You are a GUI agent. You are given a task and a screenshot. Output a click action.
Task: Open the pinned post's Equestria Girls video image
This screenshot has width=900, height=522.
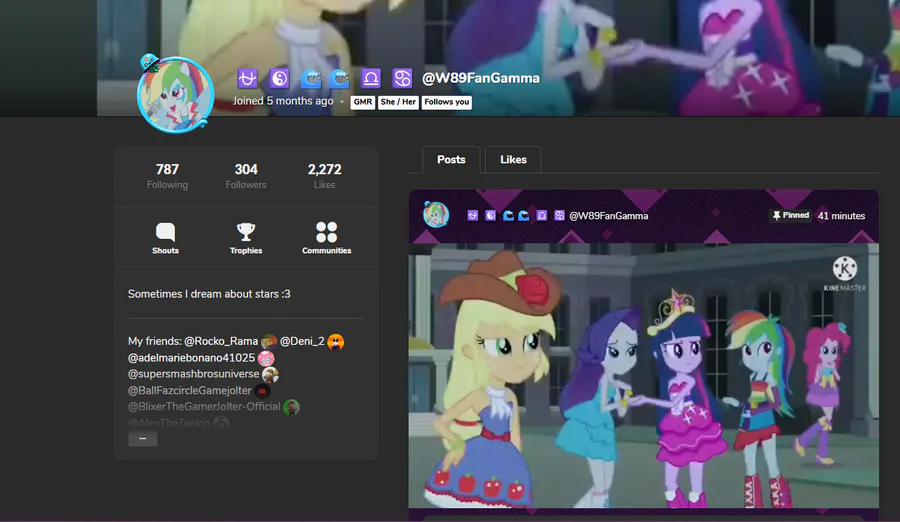643,376
